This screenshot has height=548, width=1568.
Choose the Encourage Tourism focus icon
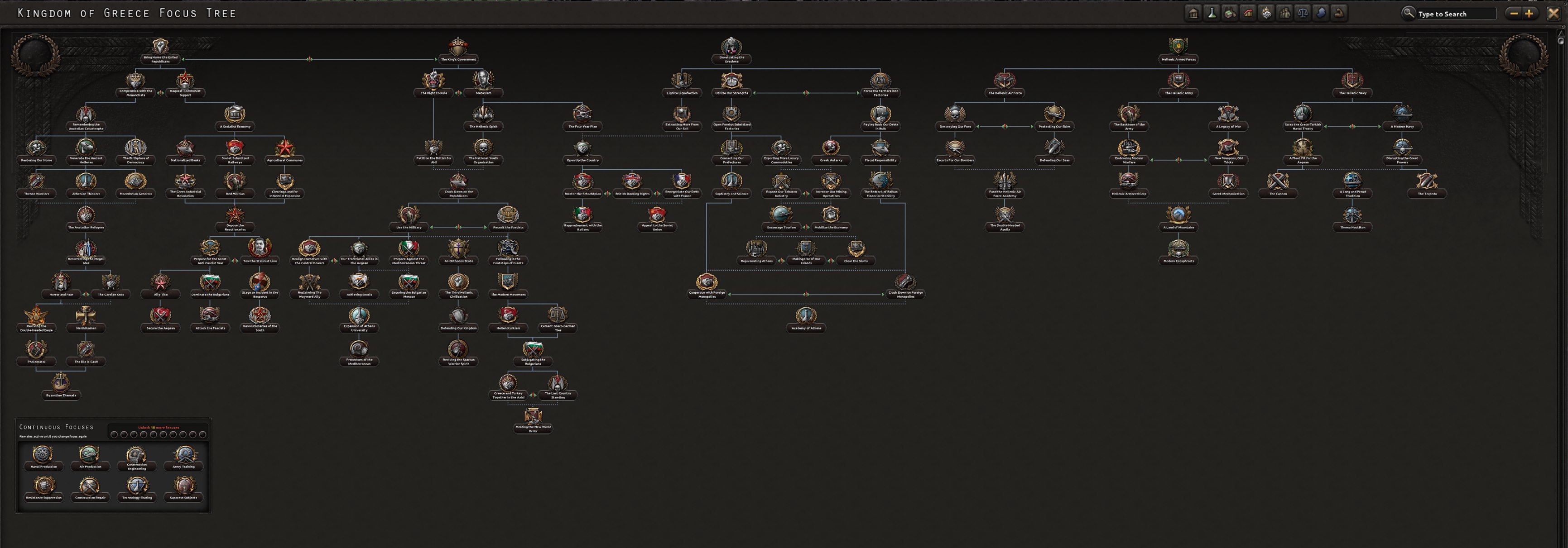pyautogui.click(x=781, y=214)
